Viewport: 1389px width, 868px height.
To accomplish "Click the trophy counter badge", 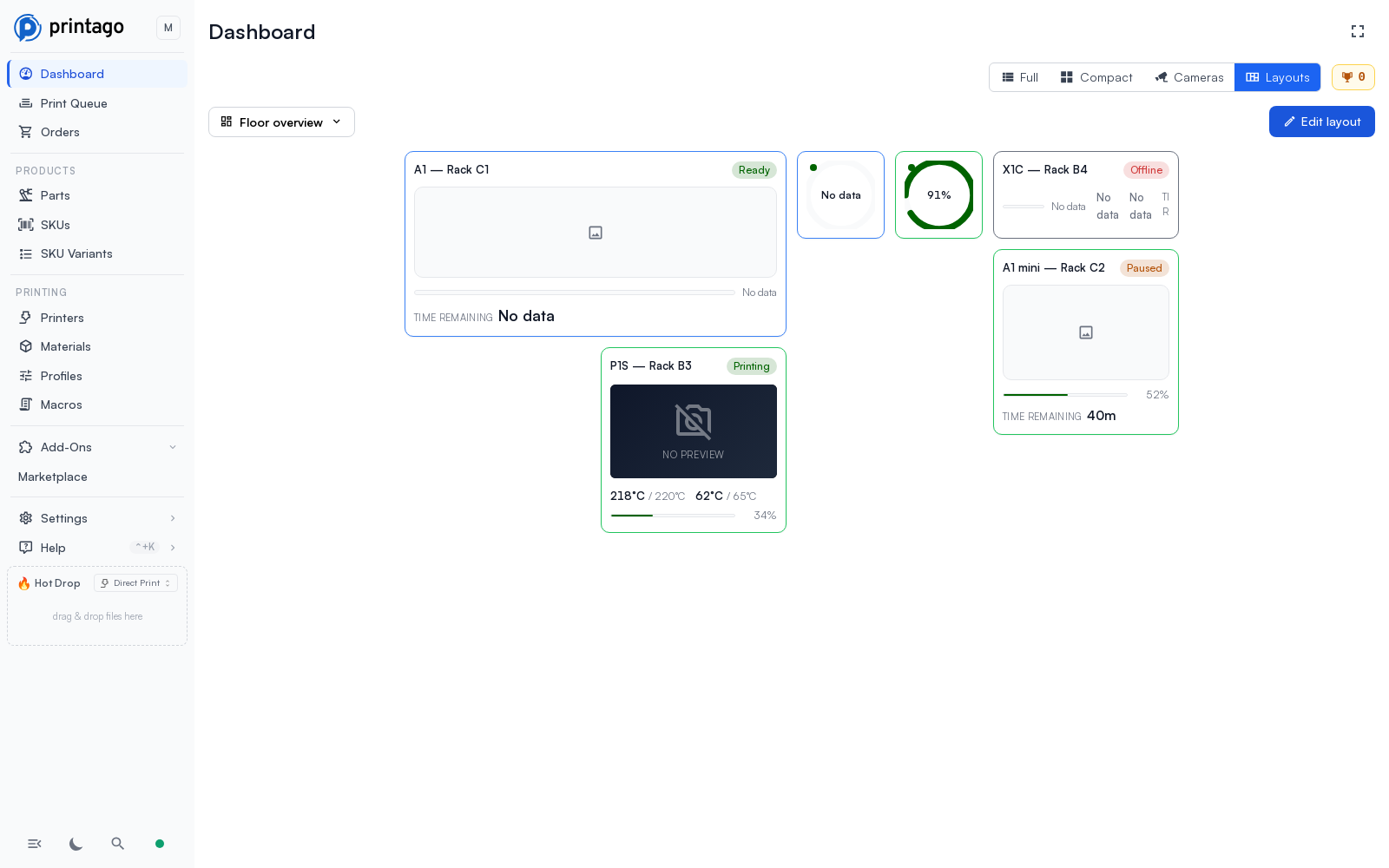I will click(x=1353, y=77).
